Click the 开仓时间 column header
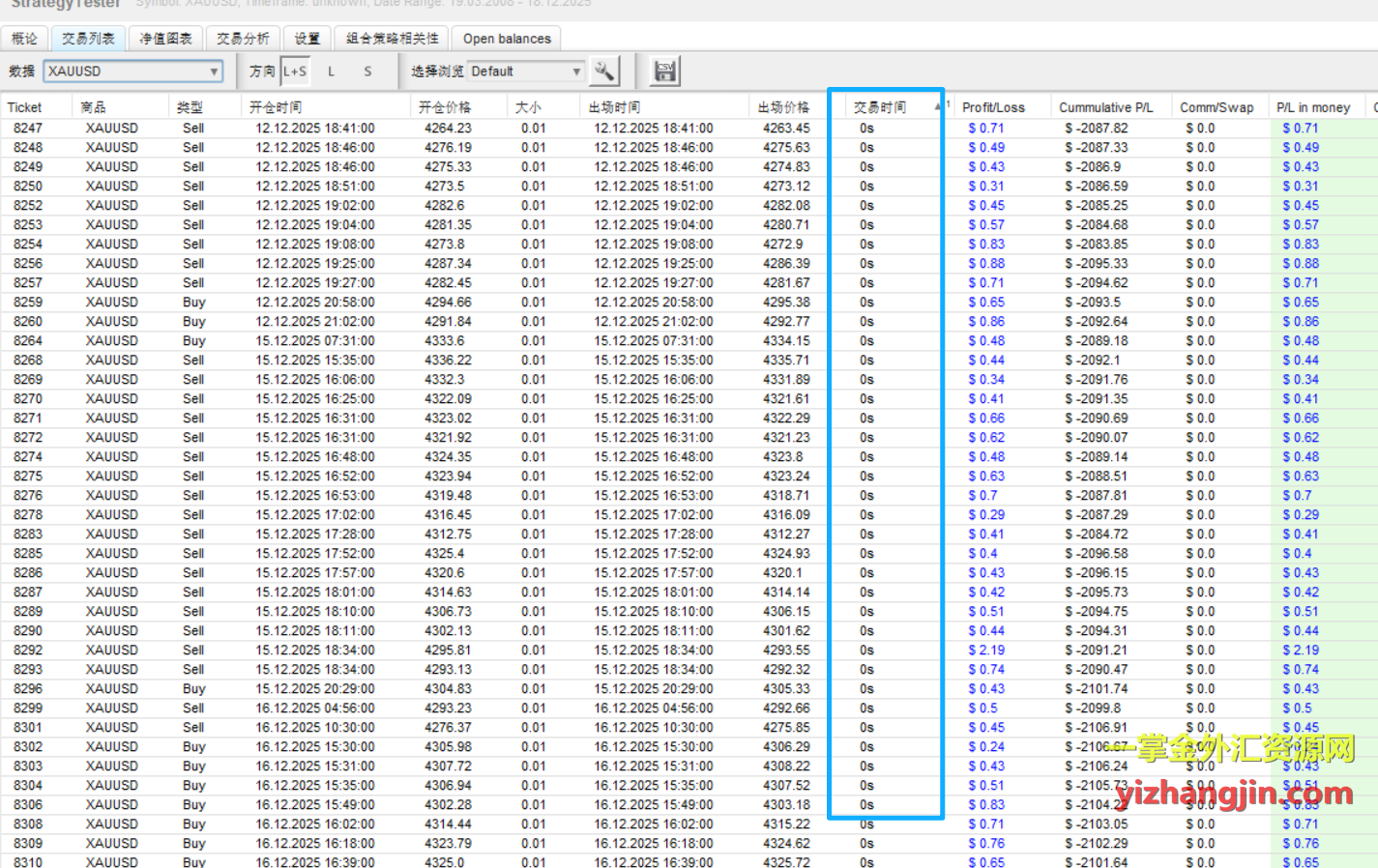 [x=276, y=107]
